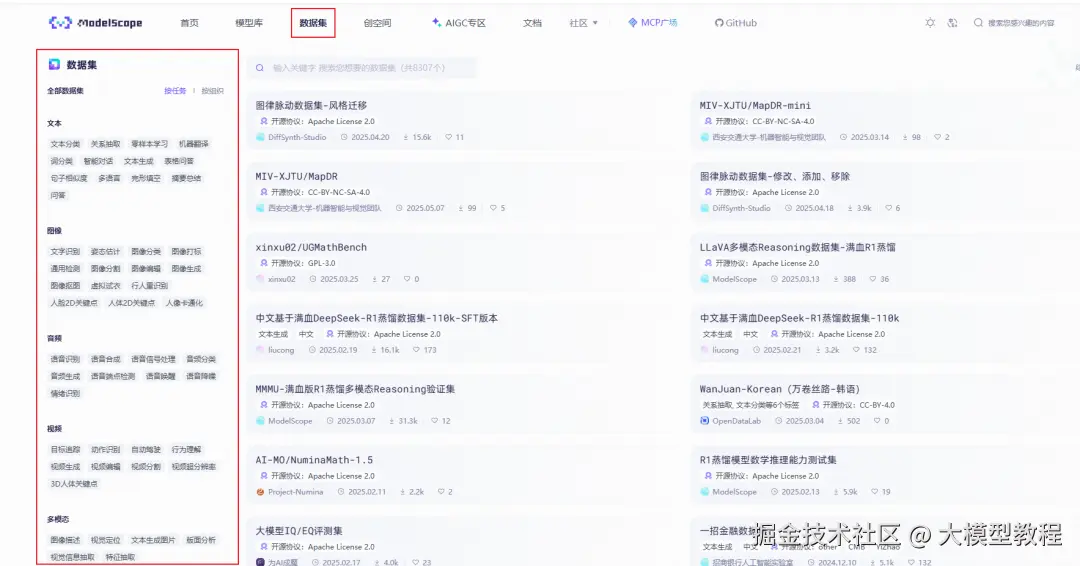Screen dimensions: 1080x566
Task: Click the language switch icon in header
Action: (x=953, y=23)
